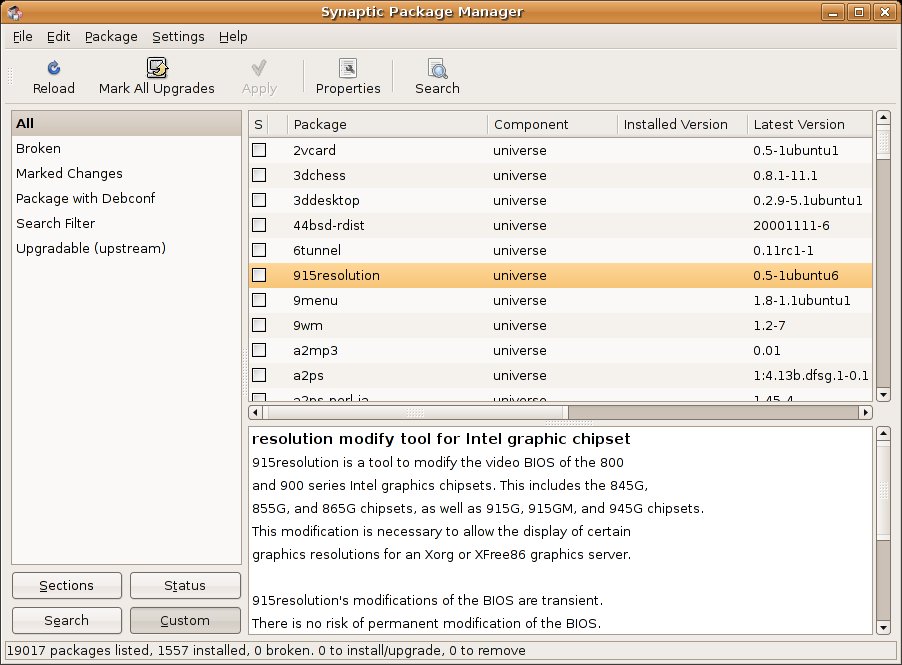902x665 pixels.
Task: Select the All filter entry
Action: pos(126,124)
